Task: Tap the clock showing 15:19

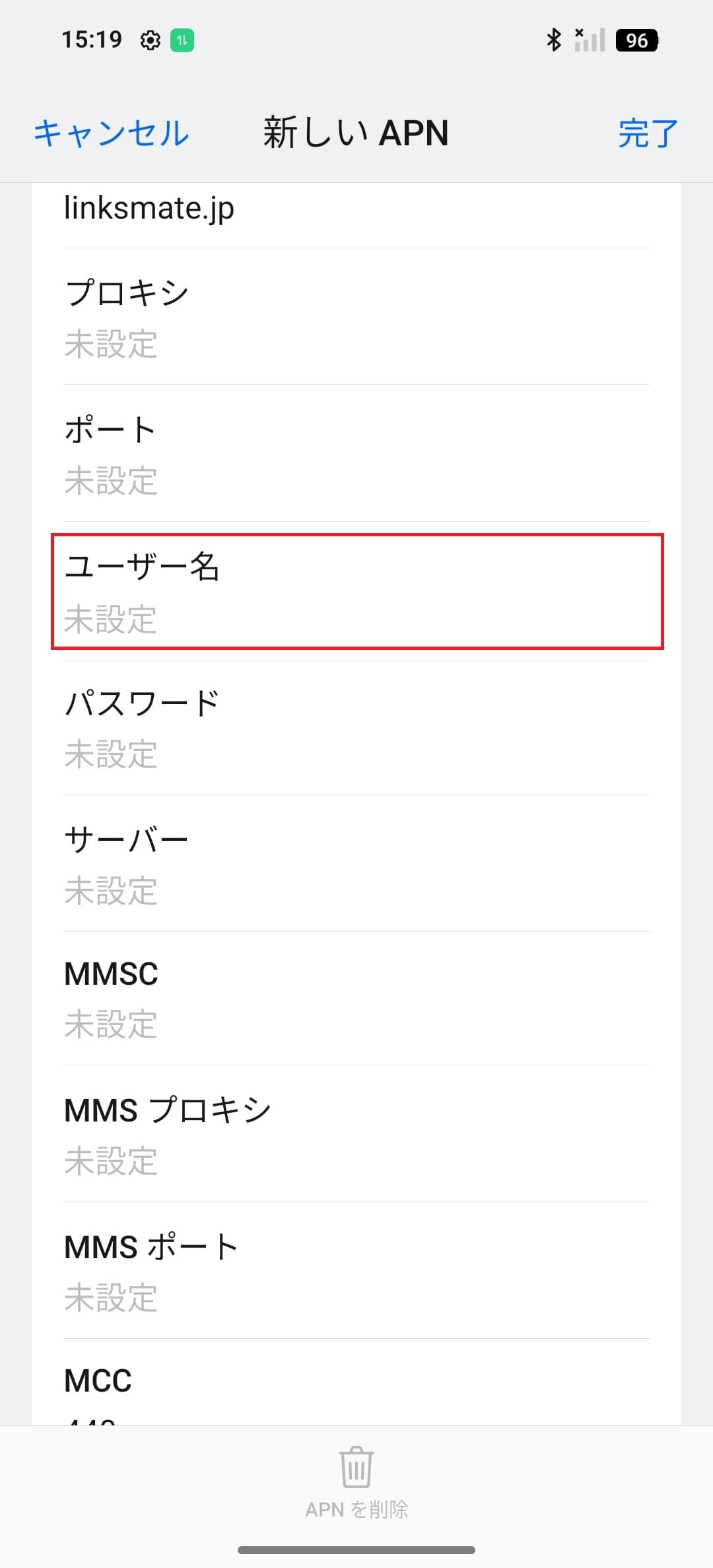Action: 92,40
